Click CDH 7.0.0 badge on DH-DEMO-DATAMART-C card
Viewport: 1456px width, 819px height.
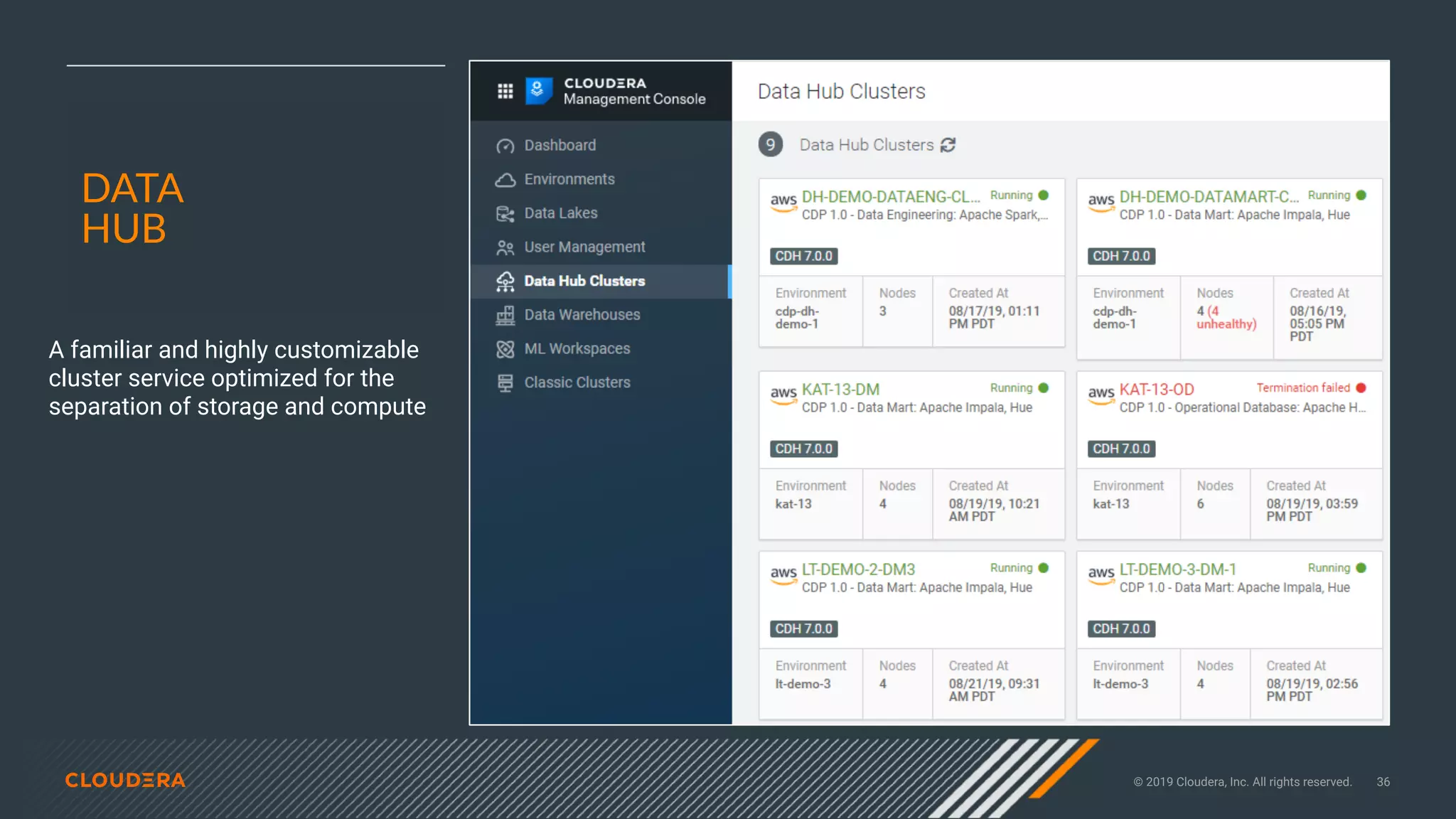pyautogui.click(x=1121, y=257)
